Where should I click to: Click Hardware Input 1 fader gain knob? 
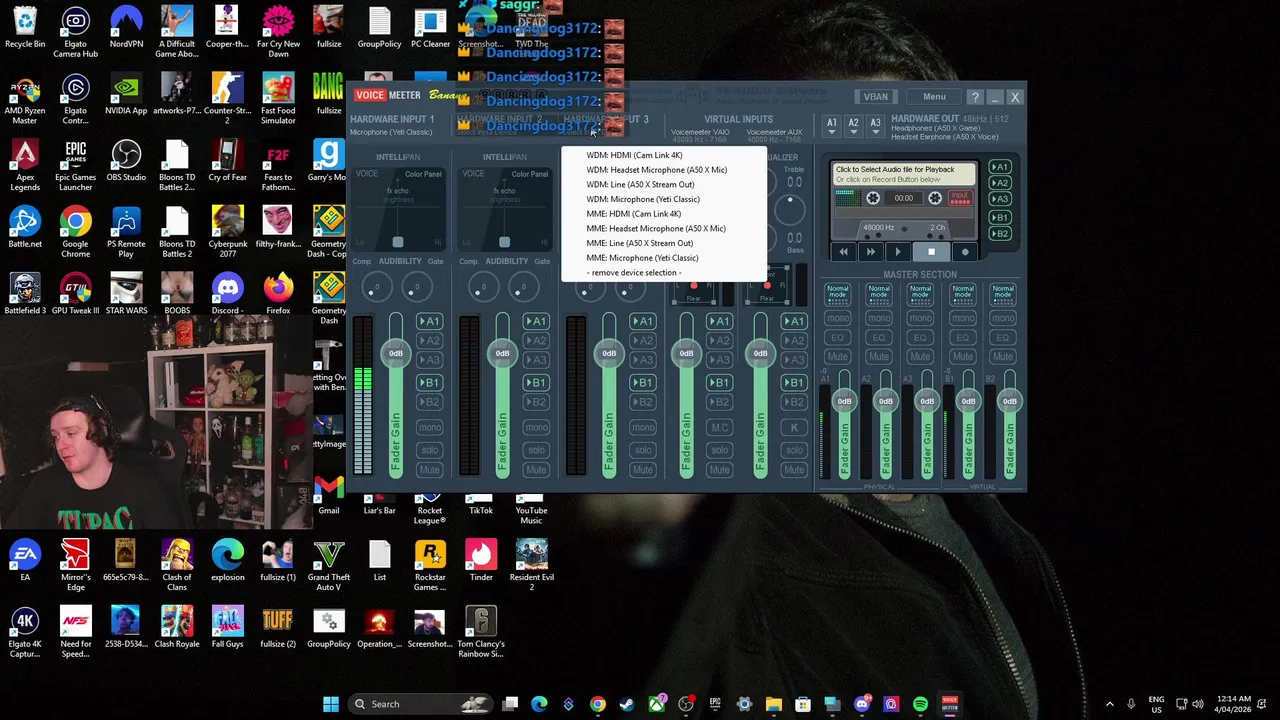tap(396, 353)
